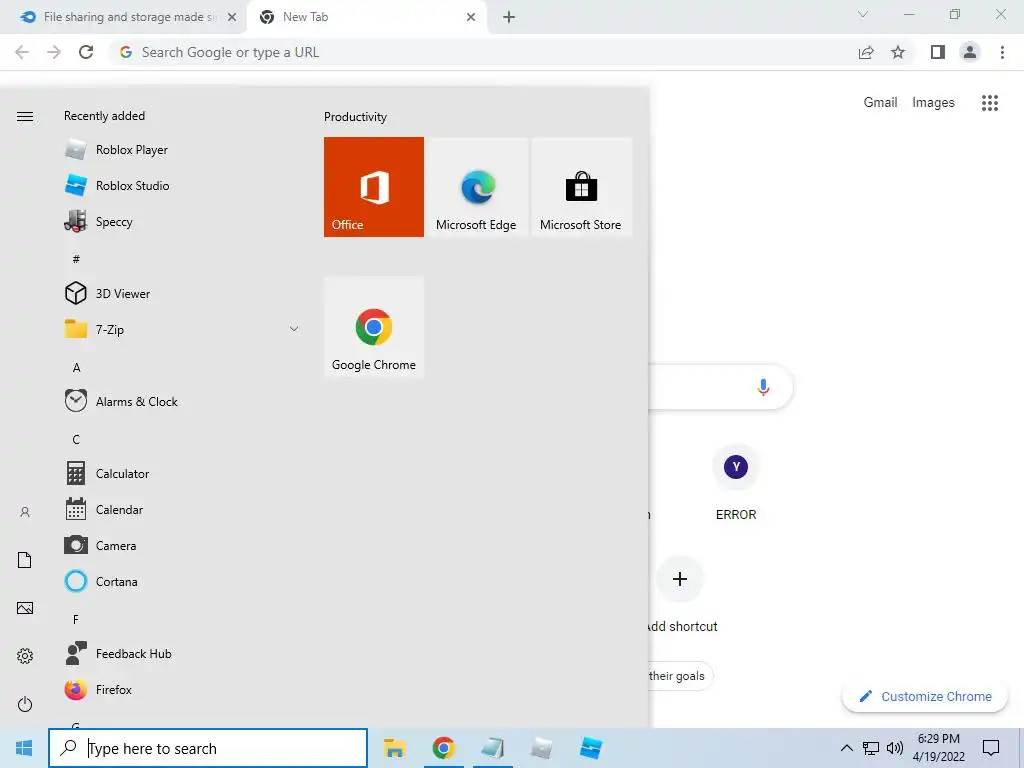Open the network tray icon
The image size is (1024, 768).
click(871, 748)
